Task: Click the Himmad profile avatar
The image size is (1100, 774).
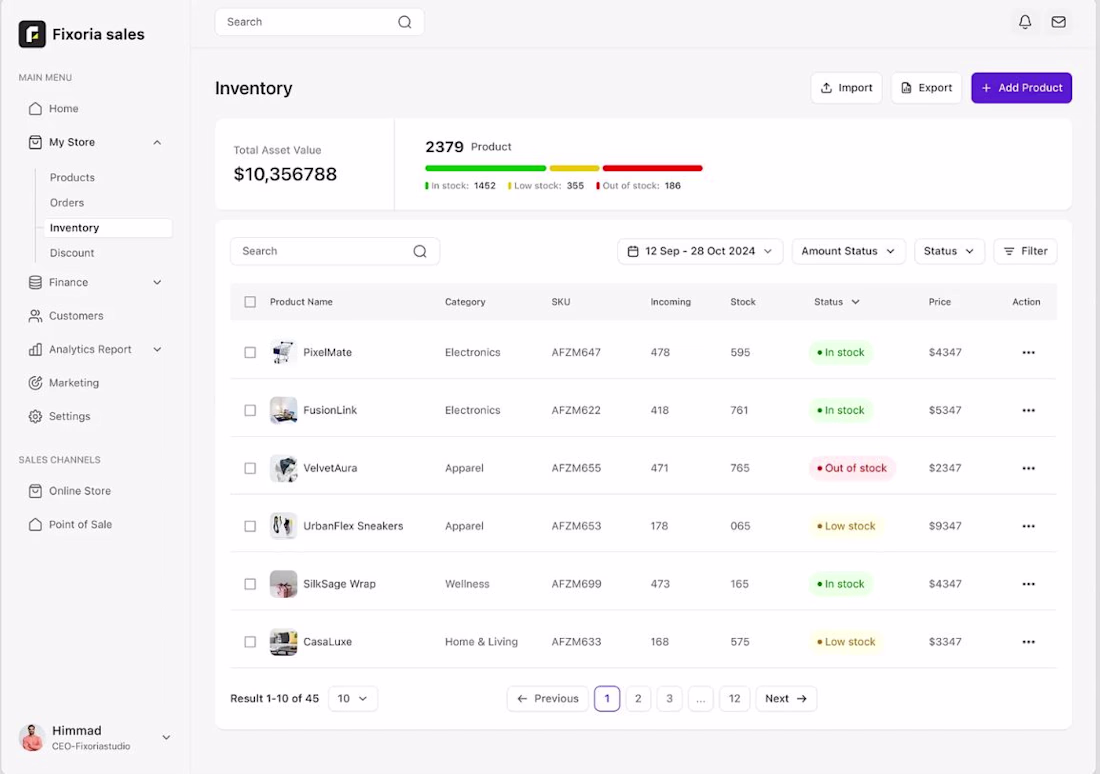Action: pos(32,738)
